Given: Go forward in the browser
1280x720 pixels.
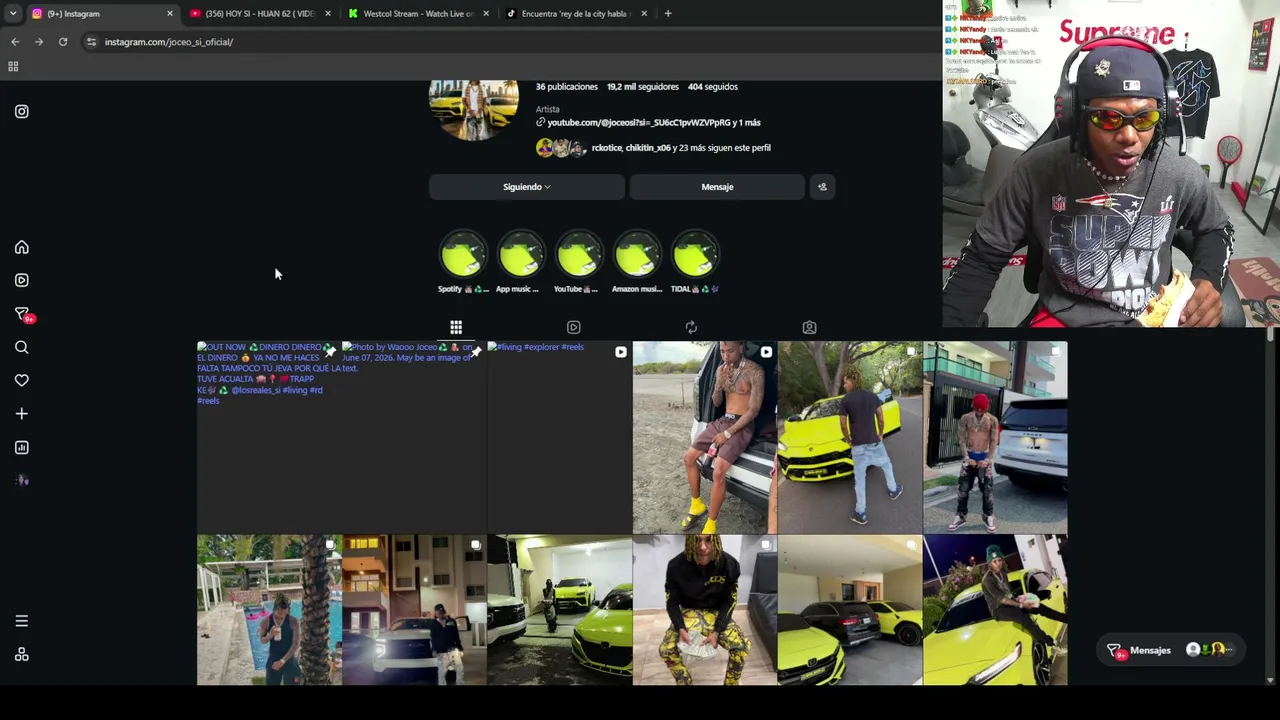Looking at the screenshot, I should tap(39, 42).
